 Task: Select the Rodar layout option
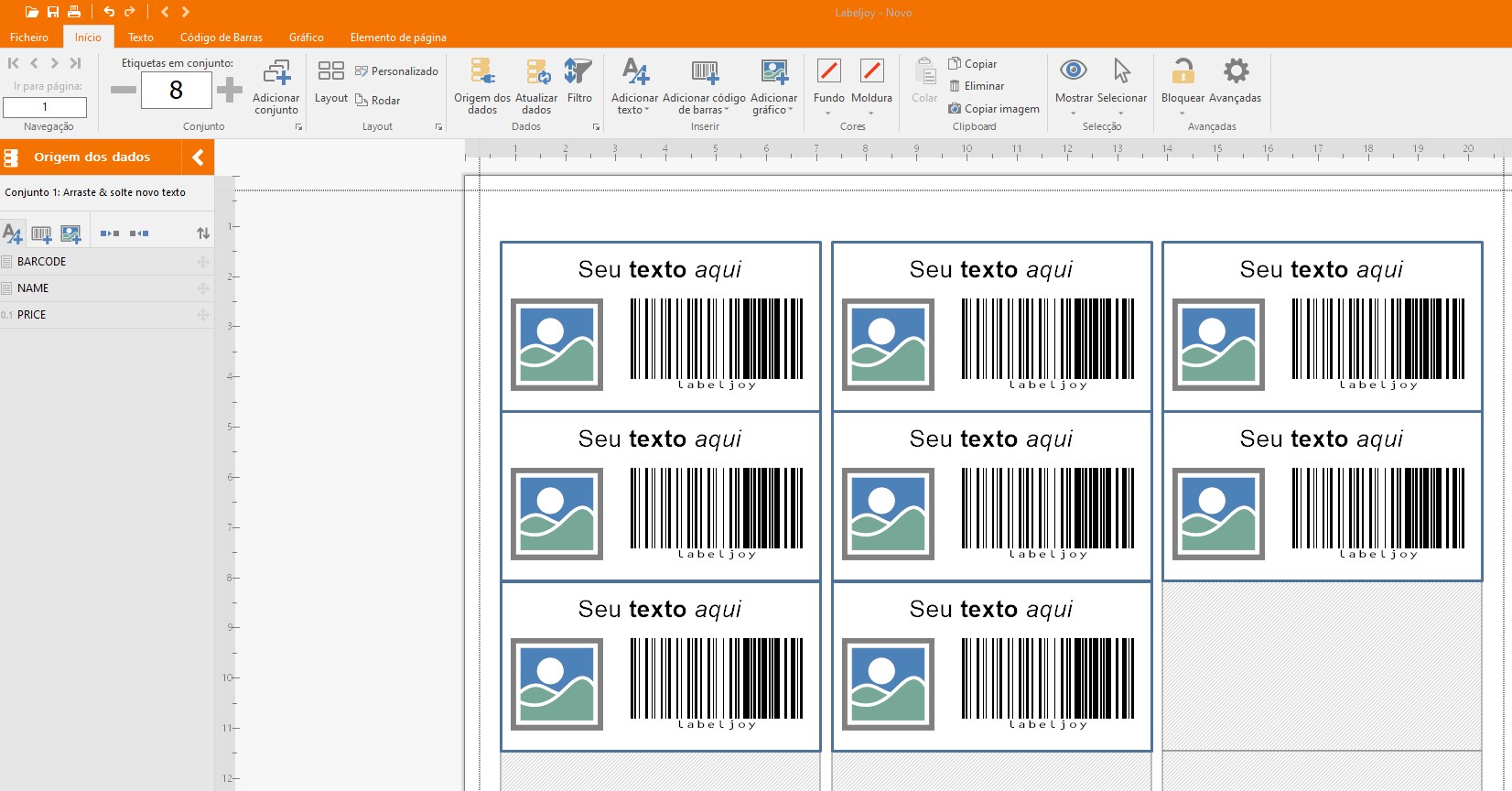click(x=377, y=101)
